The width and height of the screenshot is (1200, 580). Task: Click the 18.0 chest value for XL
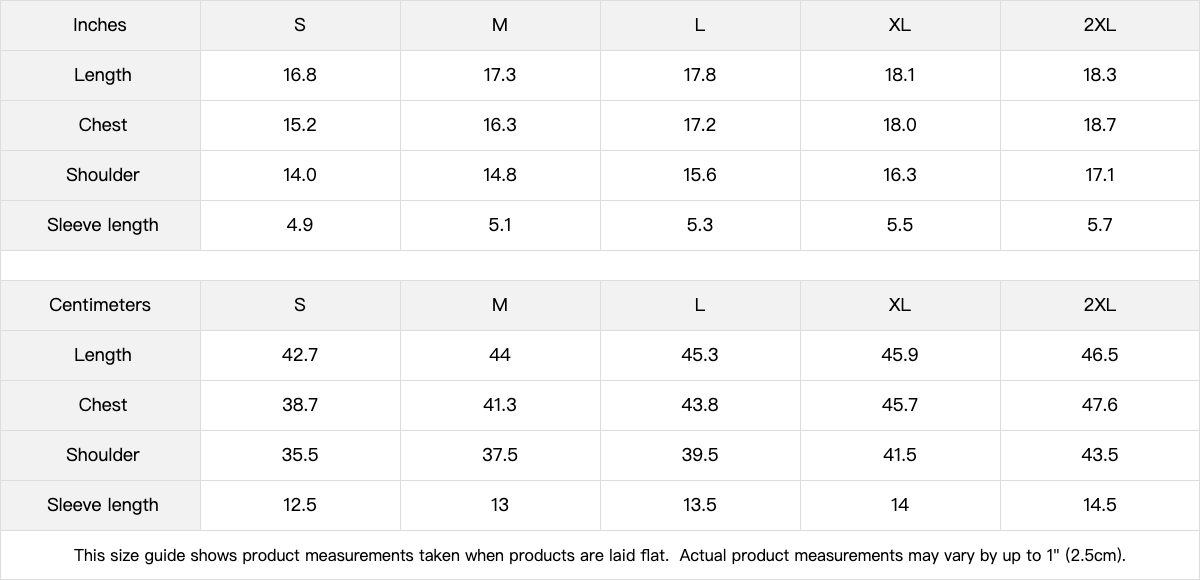(x=899, y=125)
